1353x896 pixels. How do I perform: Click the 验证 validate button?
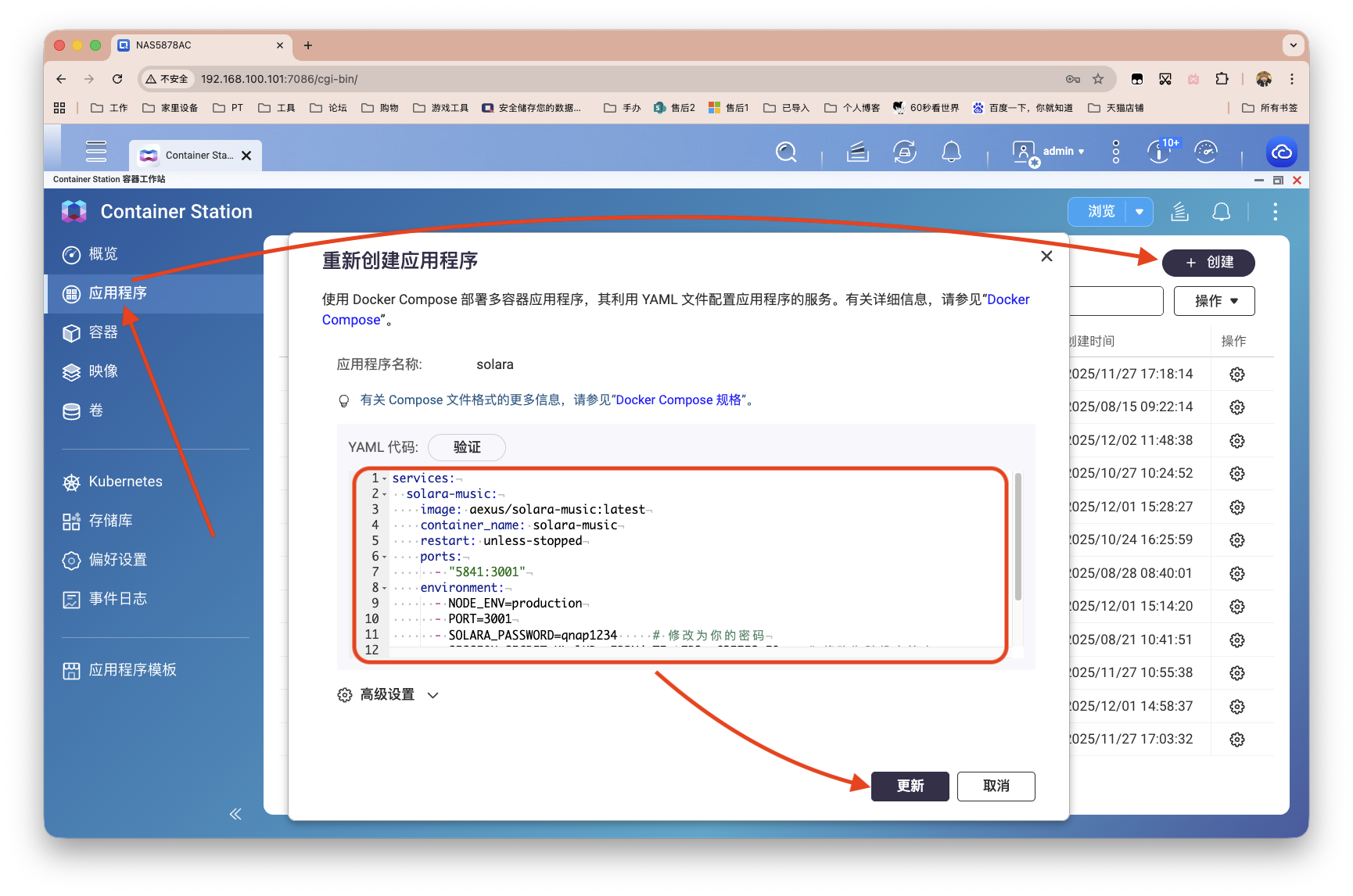point(467,447)
